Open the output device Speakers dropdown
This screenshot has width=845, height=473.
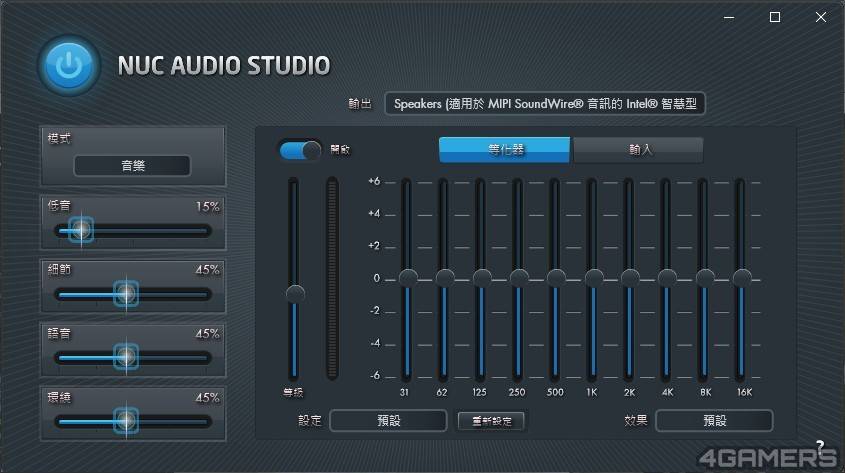click(544, 103)
